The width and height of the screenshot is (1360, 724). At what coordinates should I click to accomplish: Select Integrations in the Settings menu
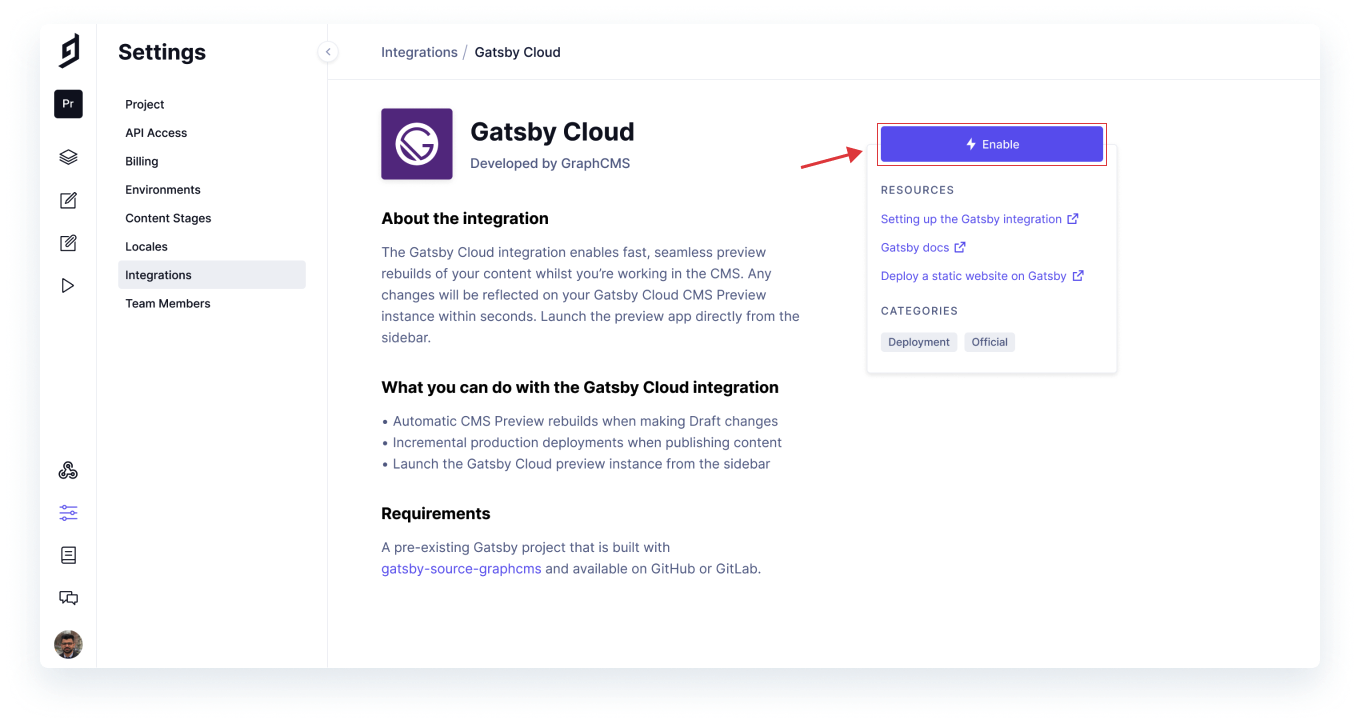(x=212, y=275)
